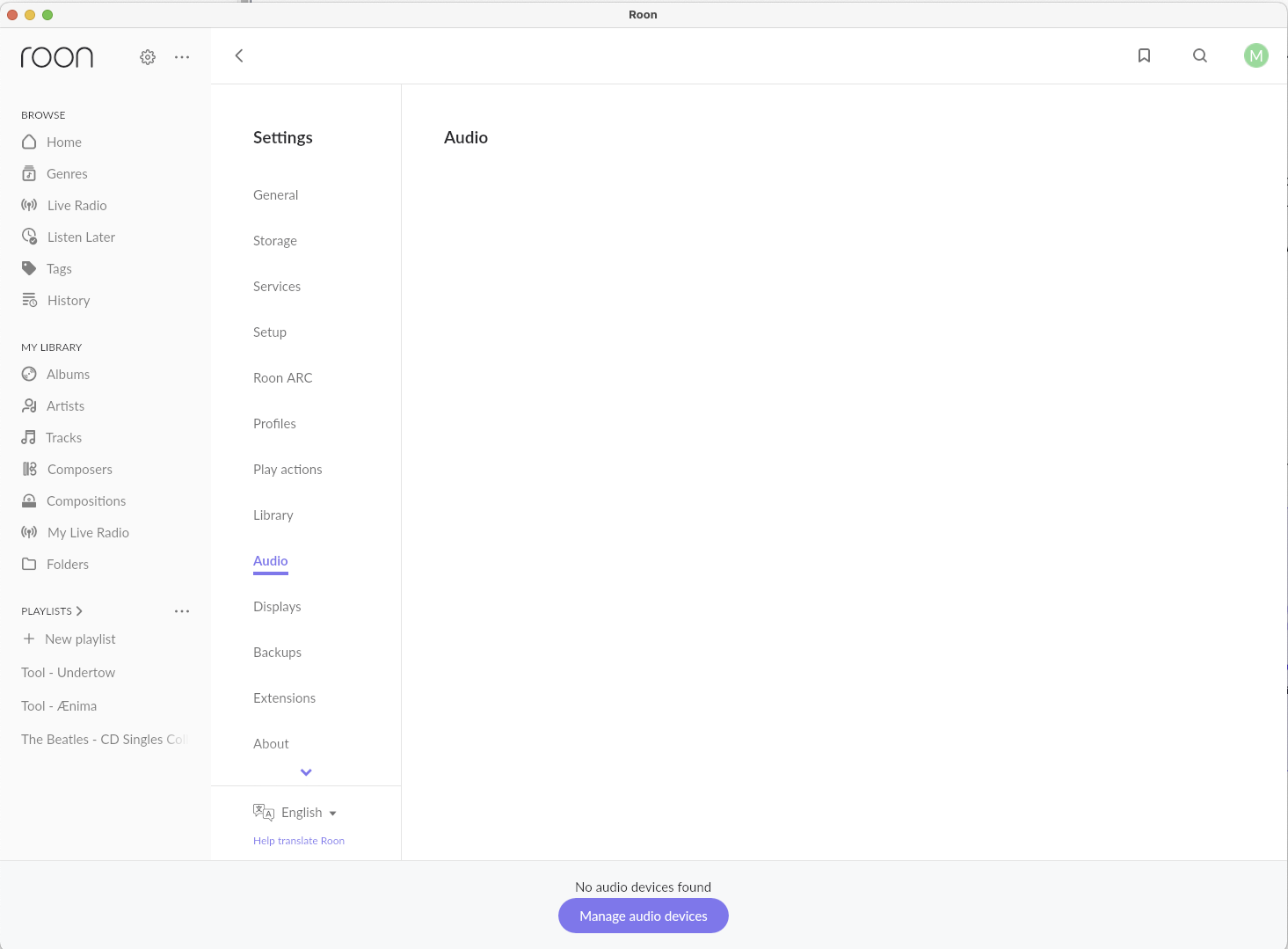Viewport: 1288px width, 949px height.
Task: Browse Artists in My Library
Action: click(x=65, y=406)
